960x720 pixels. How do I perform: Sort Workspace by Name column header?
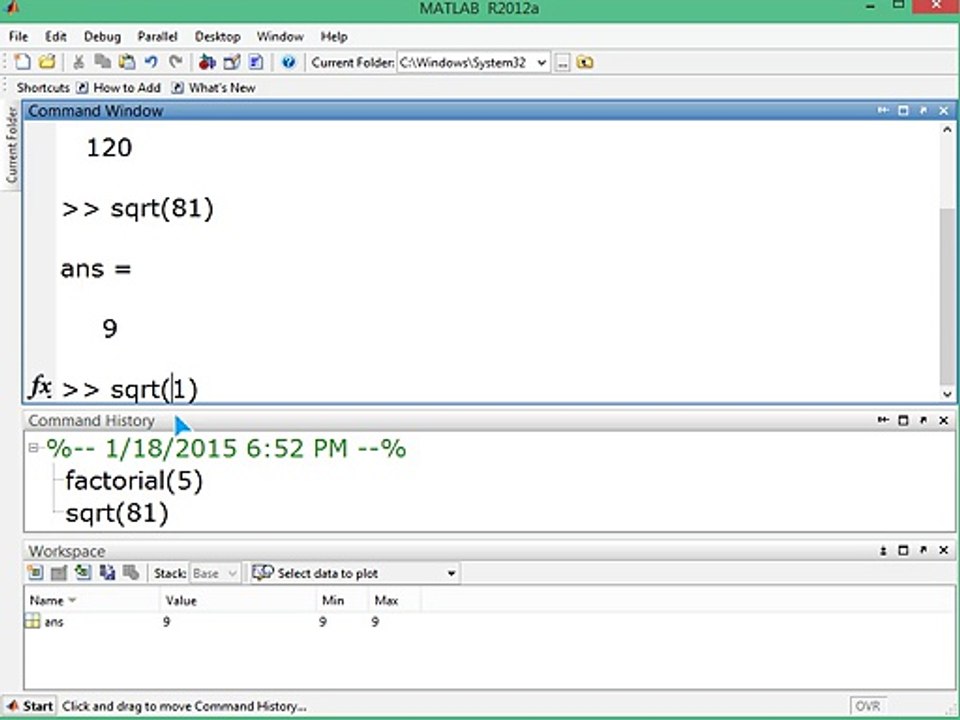(92, 601)
